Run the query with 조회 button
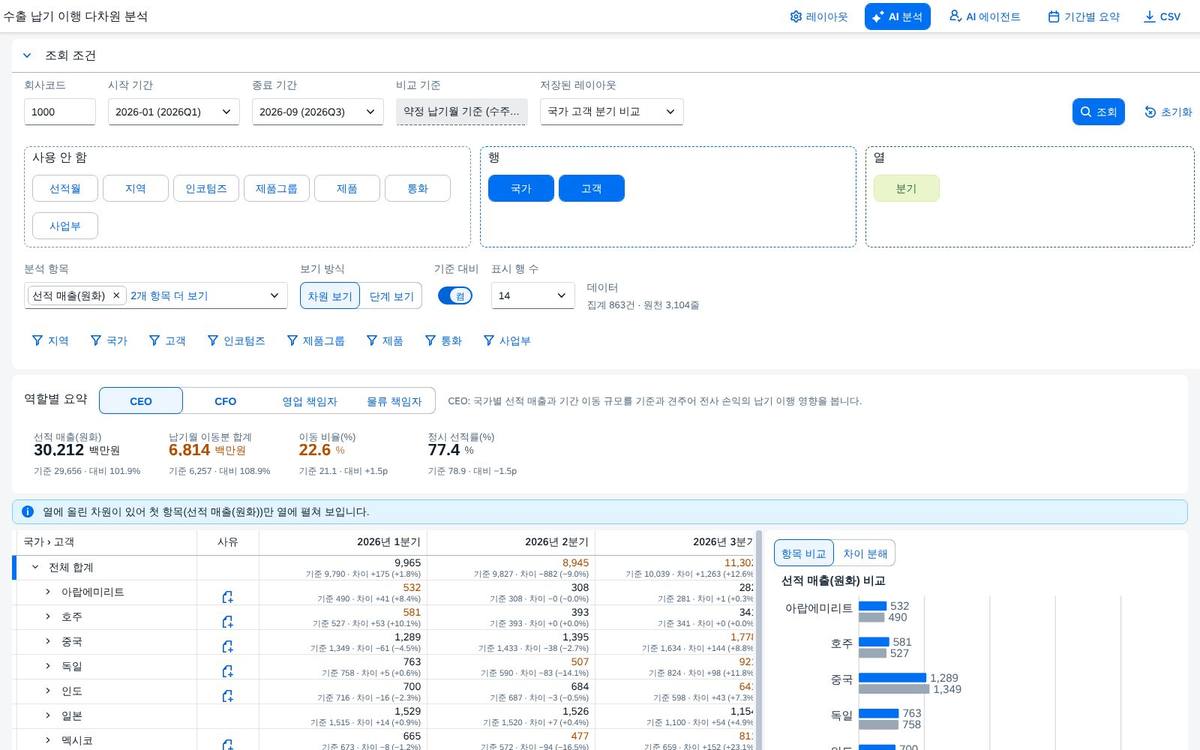 (1099, 112)
